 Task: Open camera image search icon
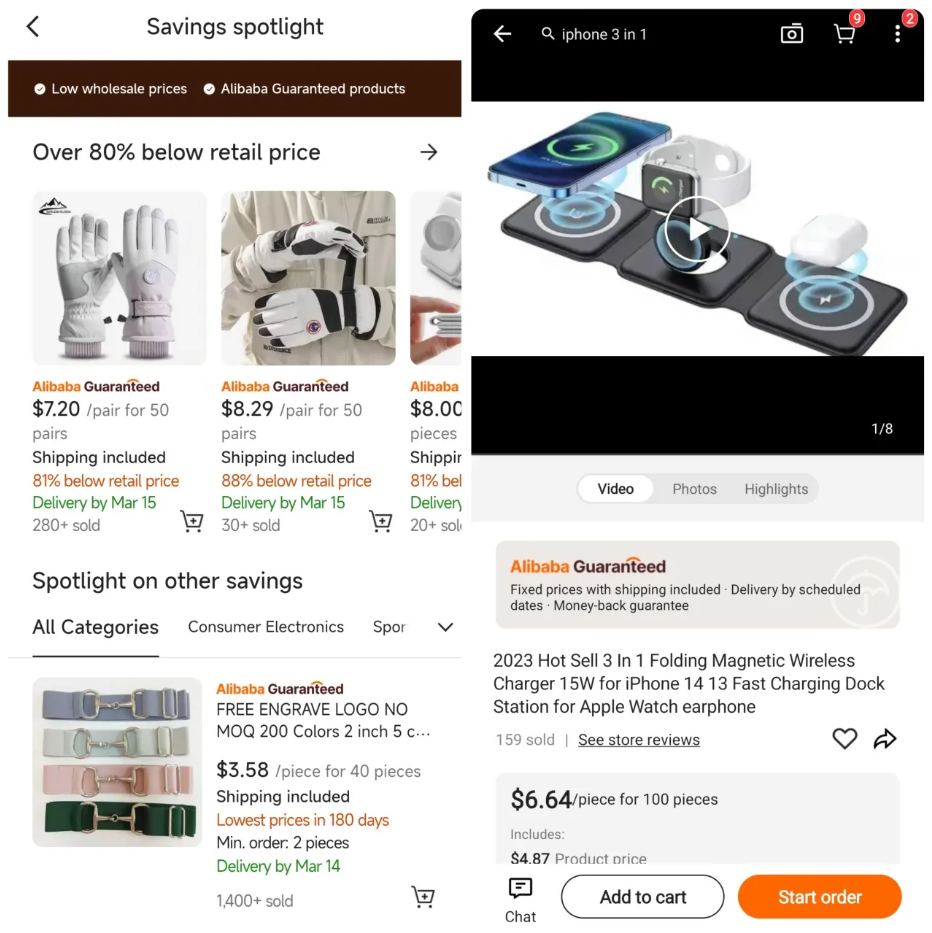[x=792, y=34]
